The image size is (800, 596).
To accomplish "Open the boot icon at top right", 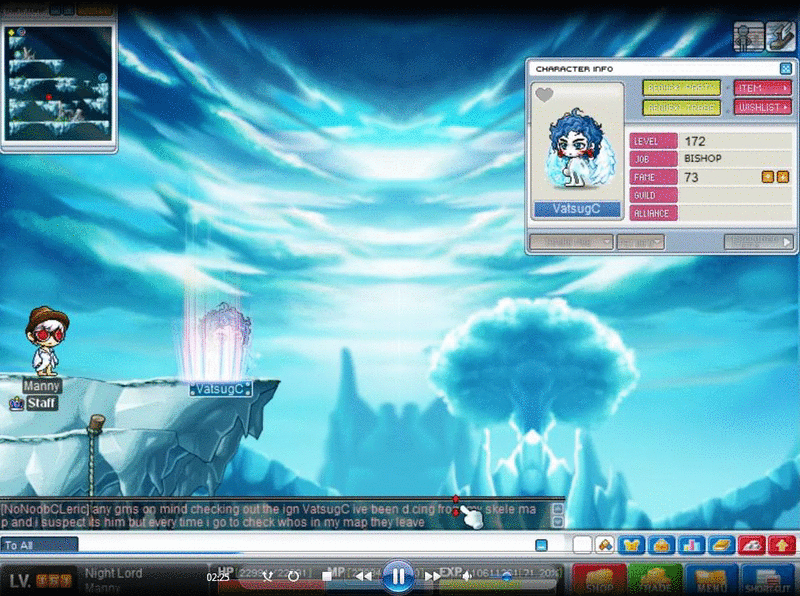I will [x=781, y=36].
